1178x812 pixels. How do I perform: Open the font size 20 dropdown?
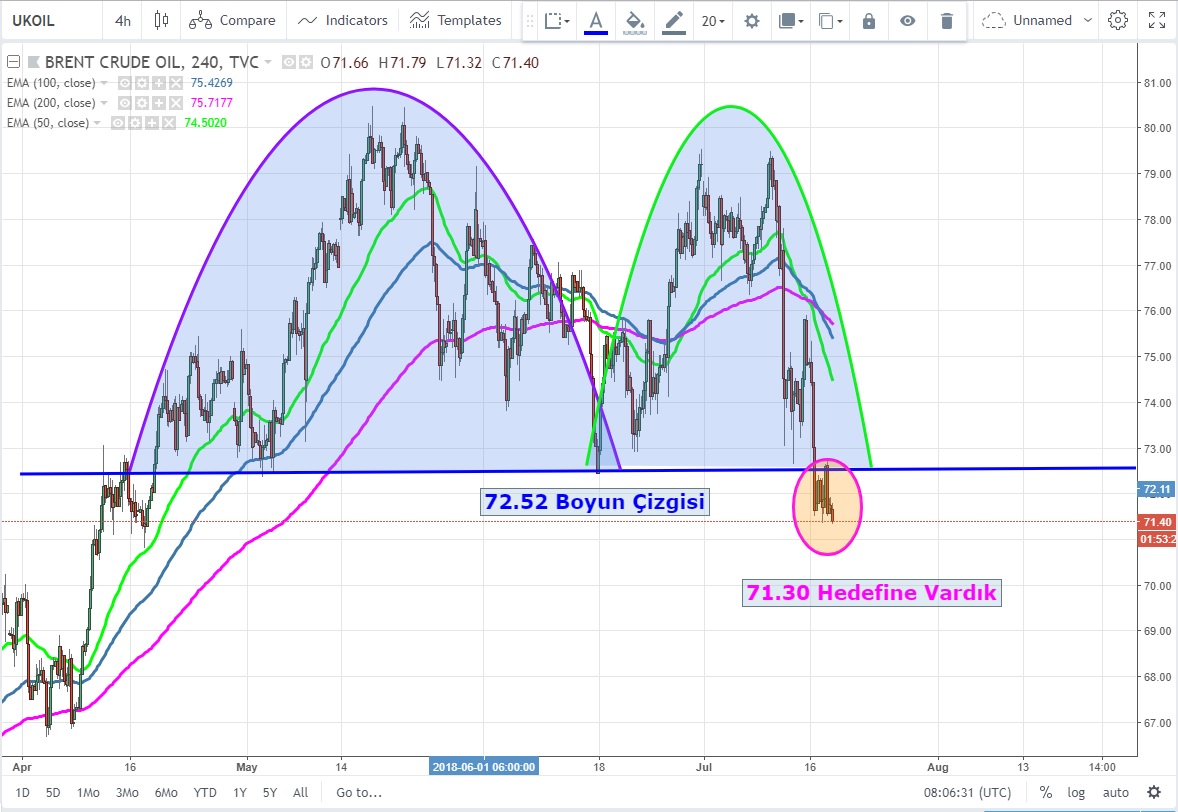pyautogui.click(x=713, y=20)
